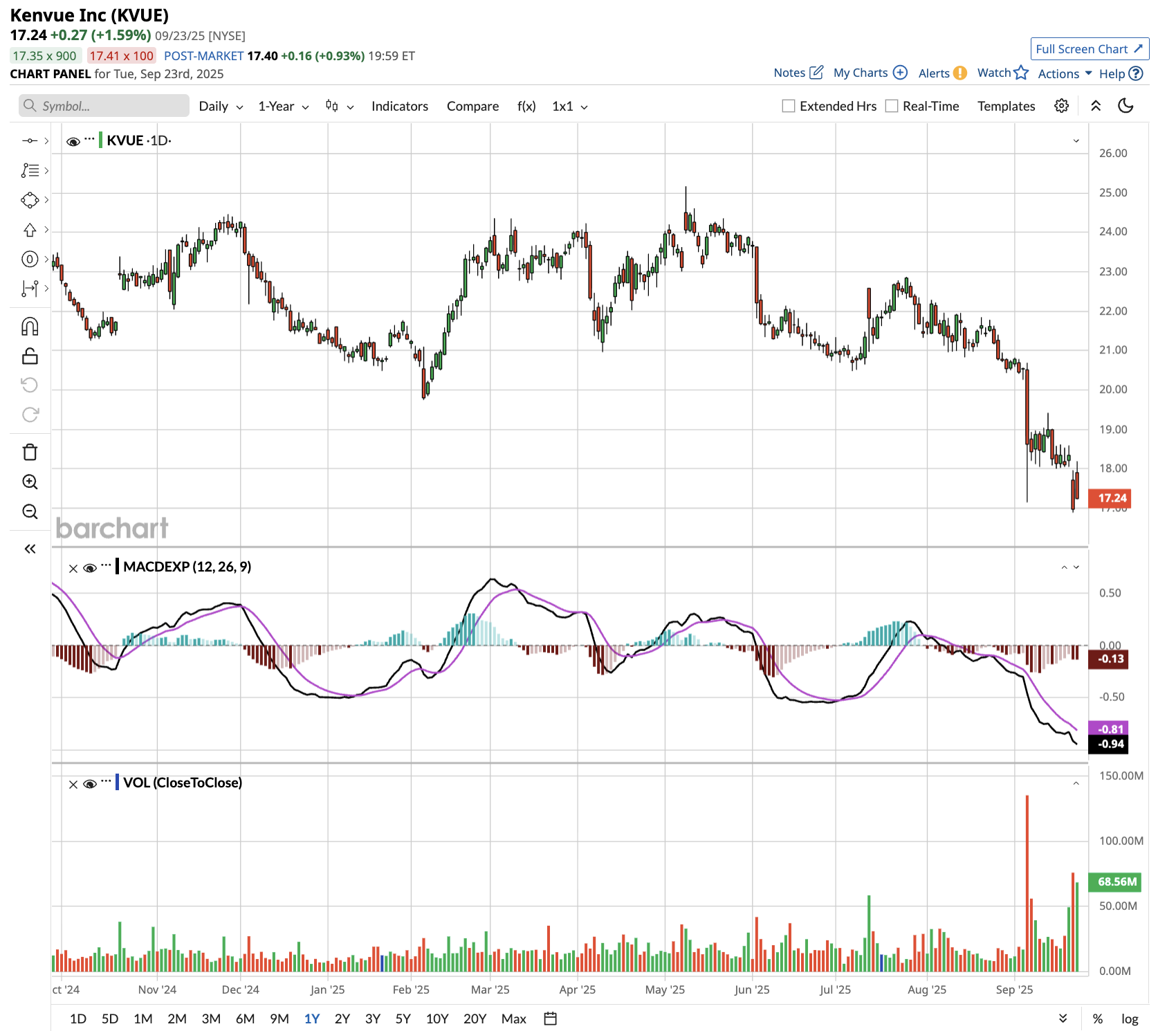This screenshot has width=1176, height=1031.
Task: Open the Indicators menu
Action: [x=400, y=106]
